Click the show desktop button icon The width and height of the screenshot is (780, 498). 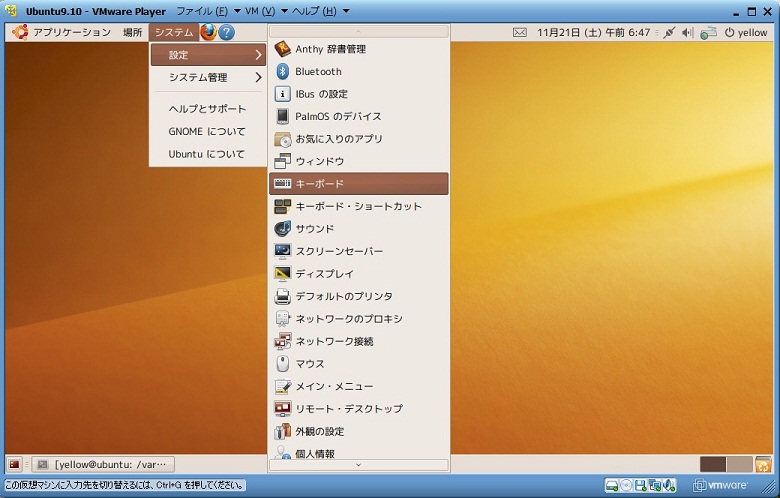(x=14, y=465)
